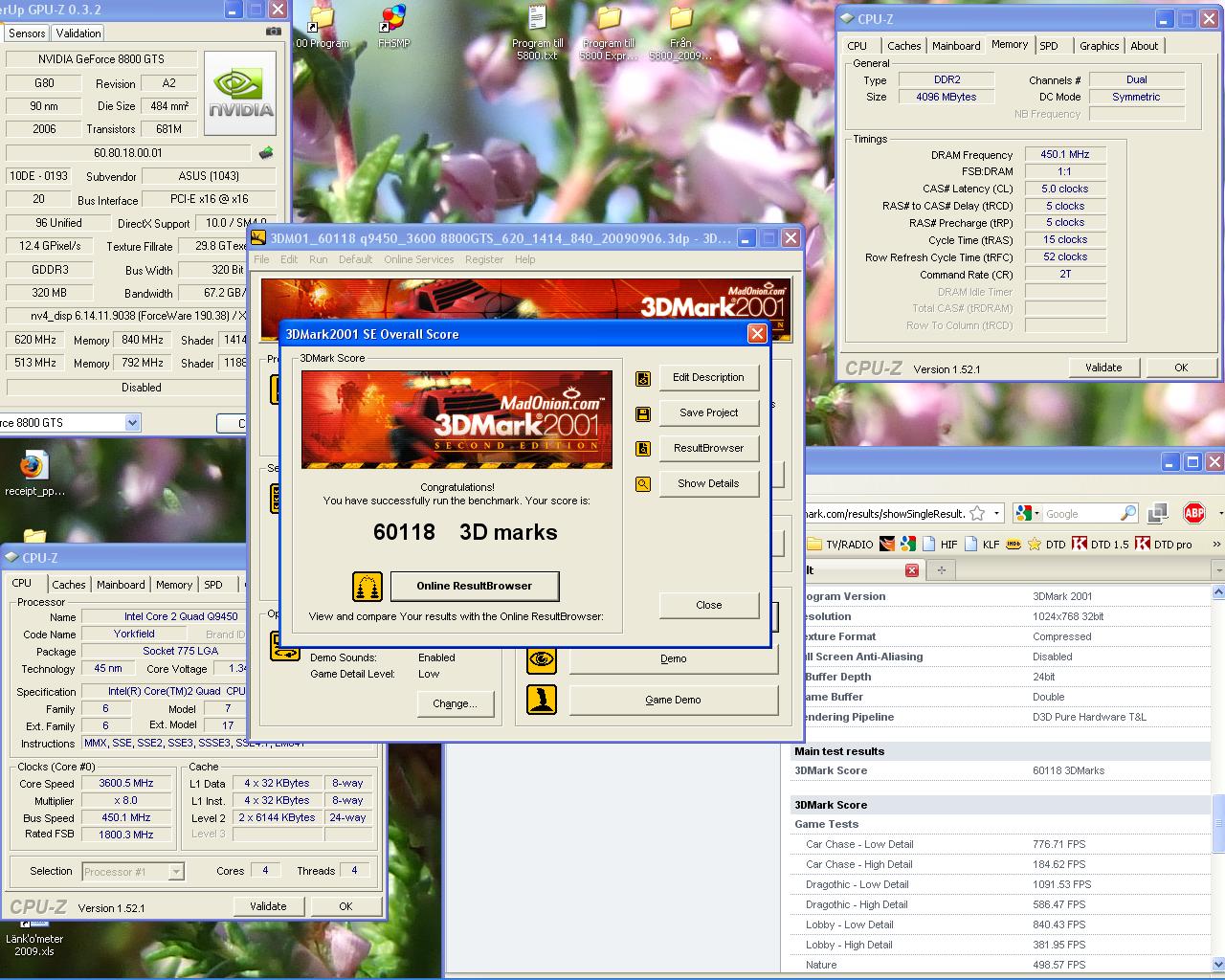Open the list all tabs dropdown
This screenshot has width=1225, height=980.
(1218, 570)
